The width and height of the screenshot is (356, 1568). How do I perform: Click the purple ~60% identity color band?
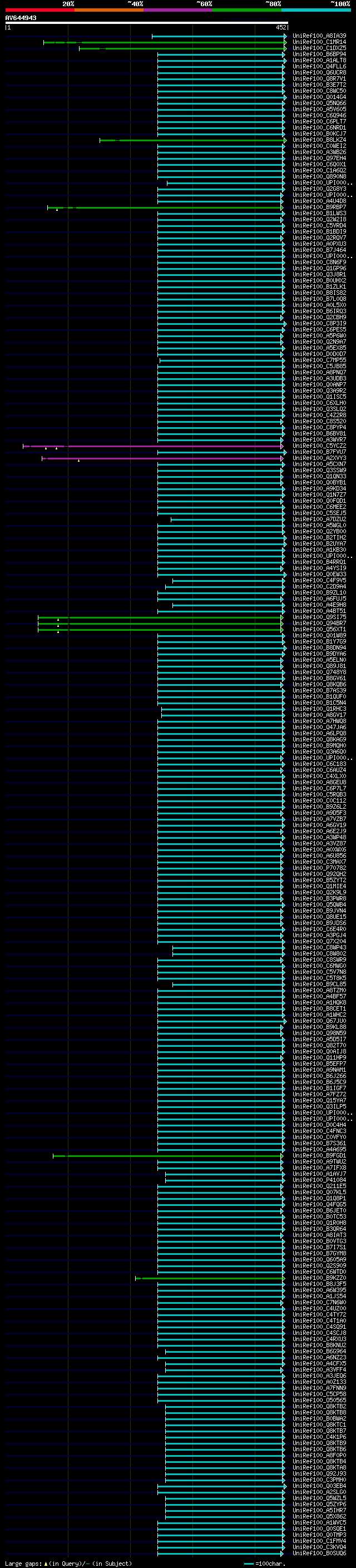click(x=177, y=10)
